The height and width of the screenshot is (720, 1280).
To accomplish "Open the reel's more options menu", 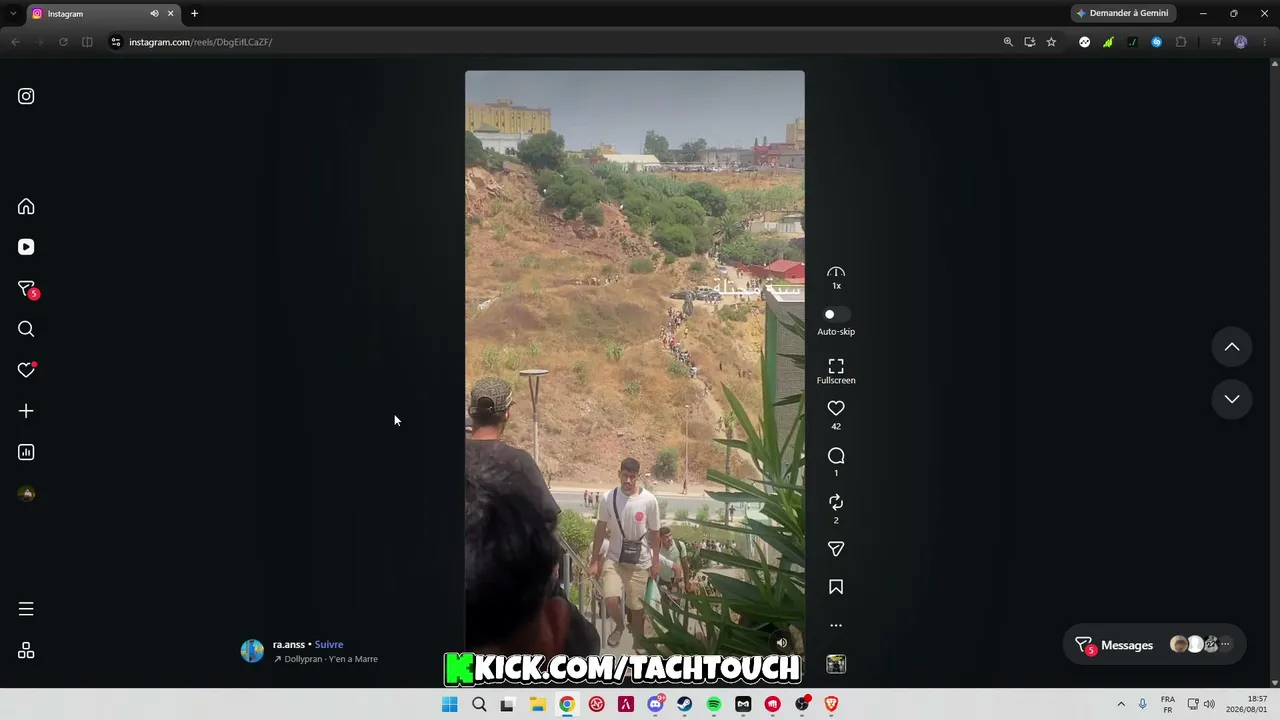I will (836, 625).
